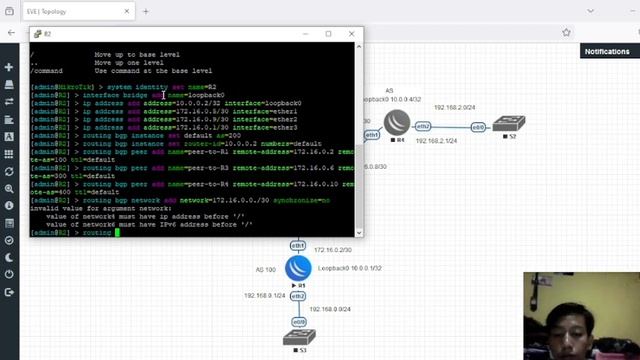
Task: Maximize the R2 terminal window
Action: pos(328,34)
